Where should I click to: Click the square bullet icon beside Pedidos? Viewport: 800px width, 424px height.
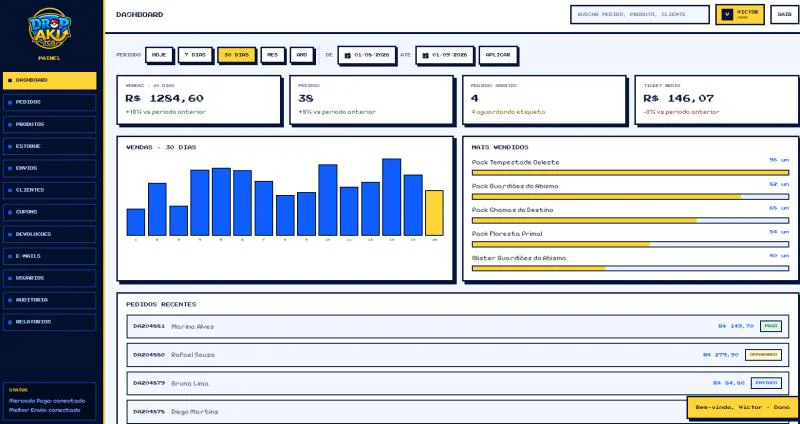coord(10,103)
